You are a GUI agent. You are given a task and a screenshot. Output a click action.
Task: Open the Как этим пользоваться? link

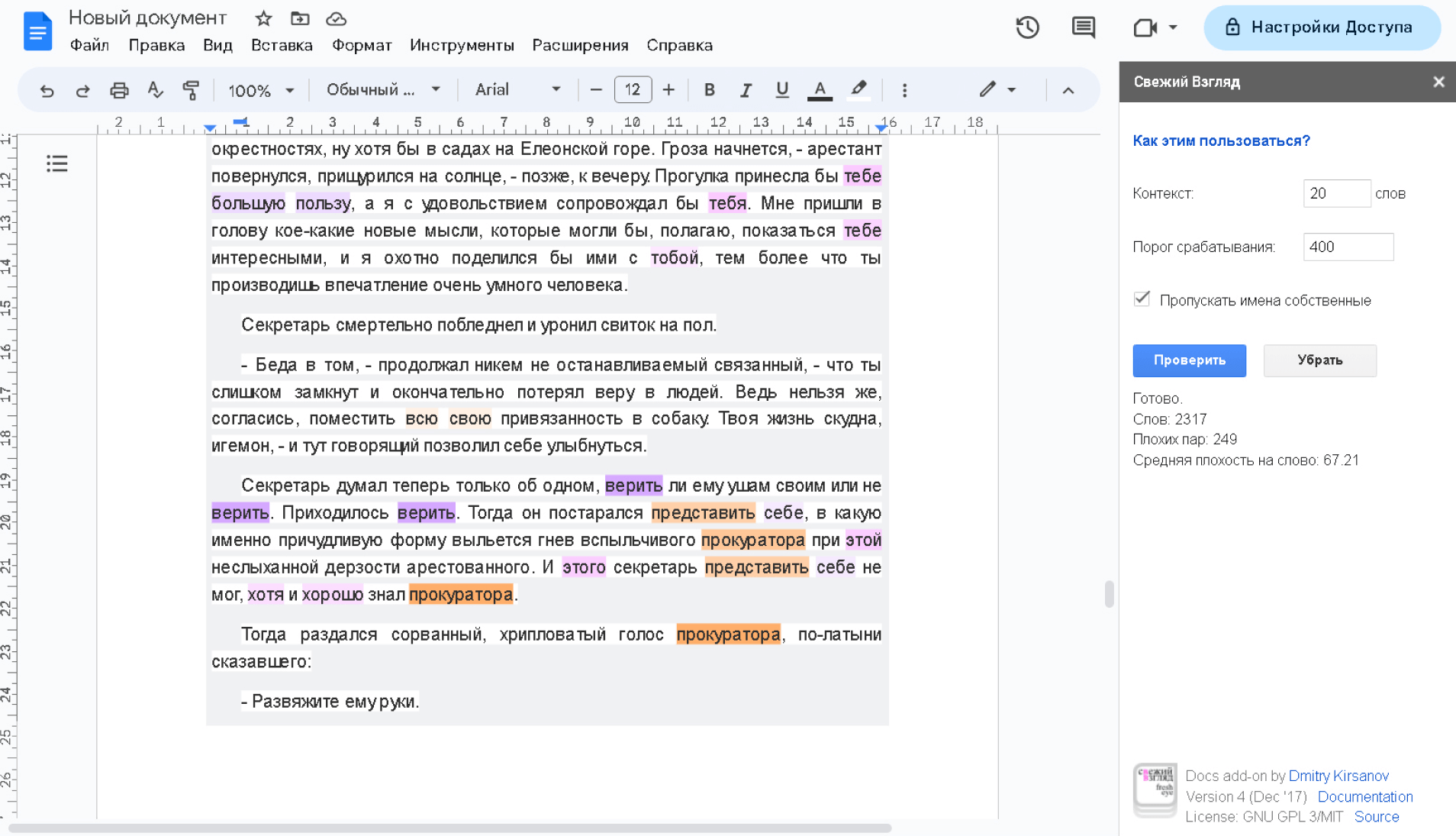pyautogui.click(x=1221, y=140)
